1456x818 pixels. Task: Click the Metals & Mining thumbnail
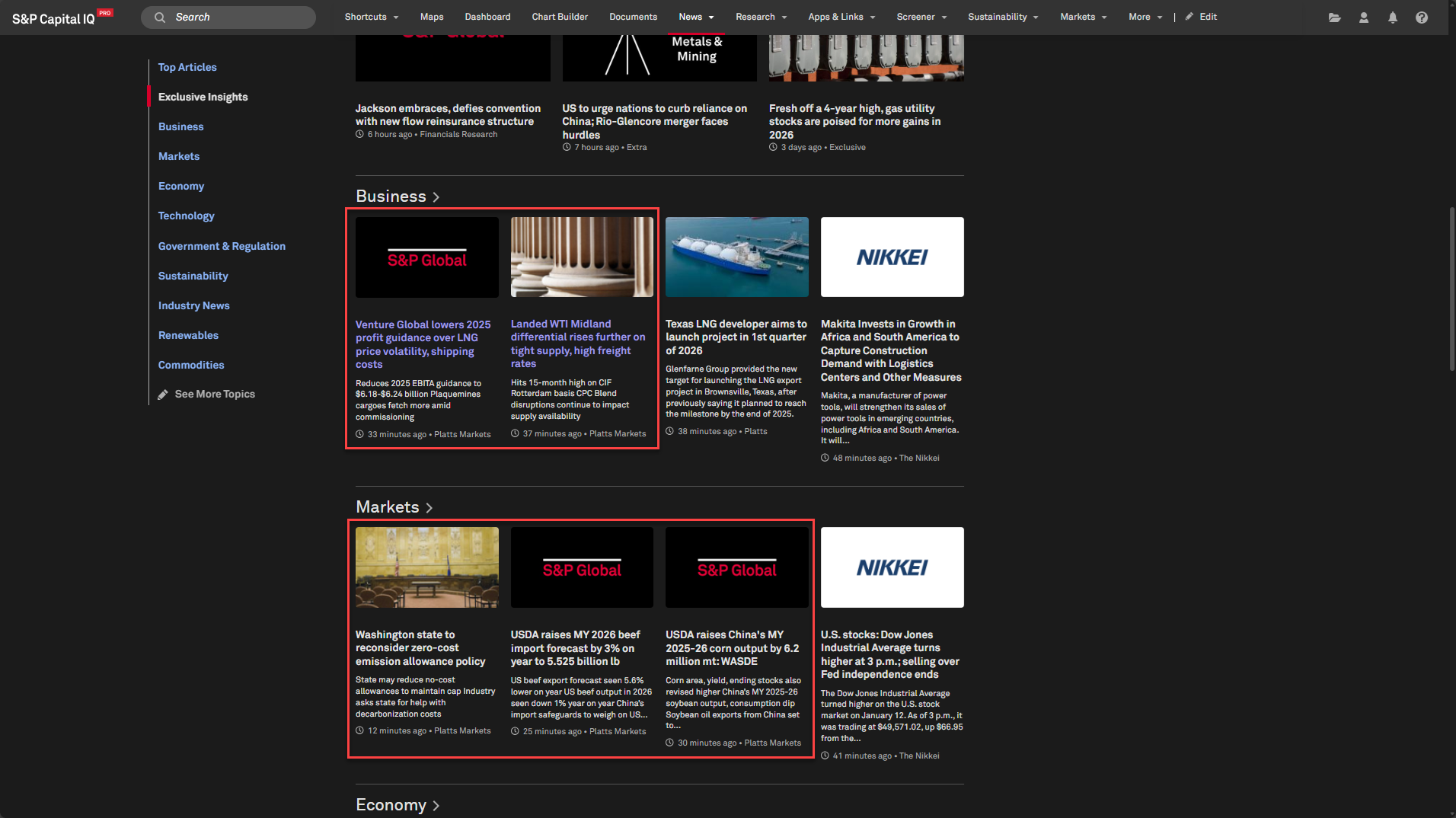(659, 58)
